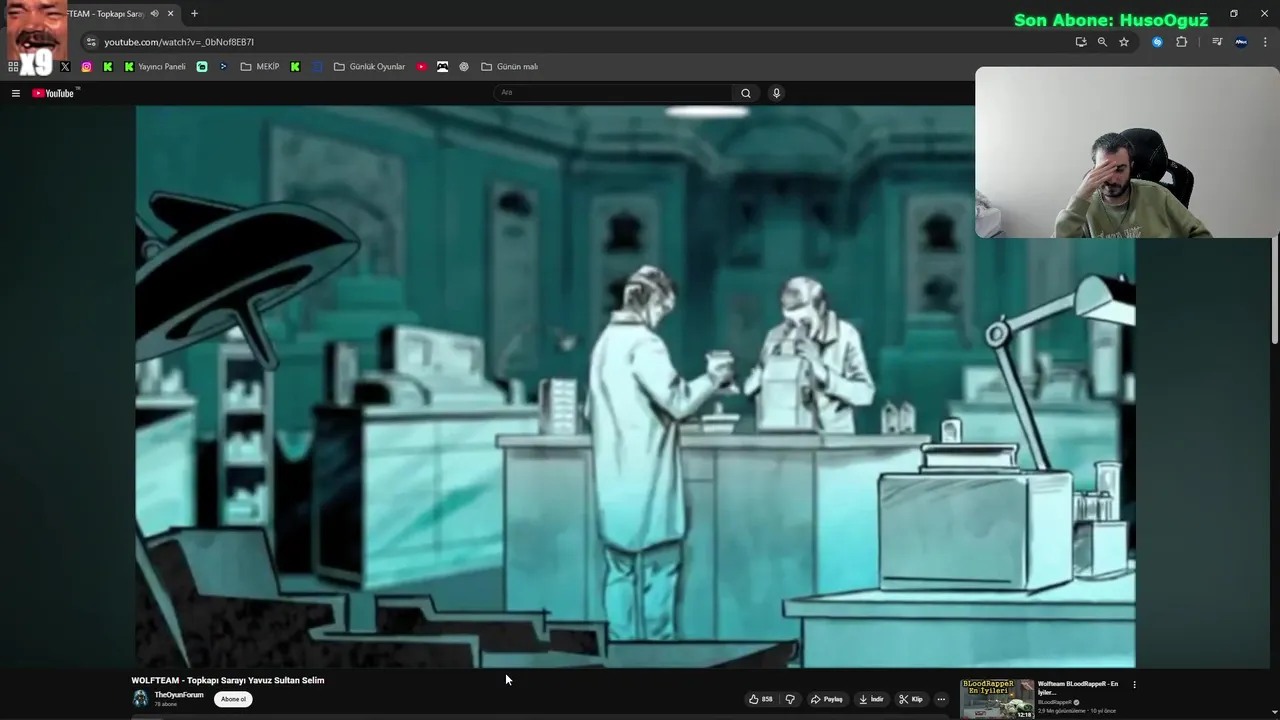1280x720 pixels.
Task: Start voice search with the microphone icon
Action: [776, 93]
